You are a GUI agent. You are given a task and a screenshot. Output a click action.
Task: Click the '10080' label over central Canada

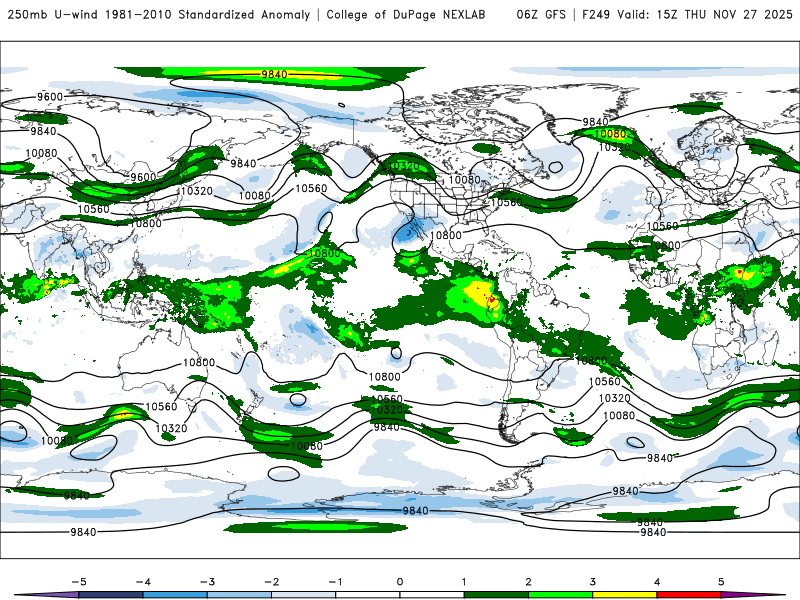(465, 180)
